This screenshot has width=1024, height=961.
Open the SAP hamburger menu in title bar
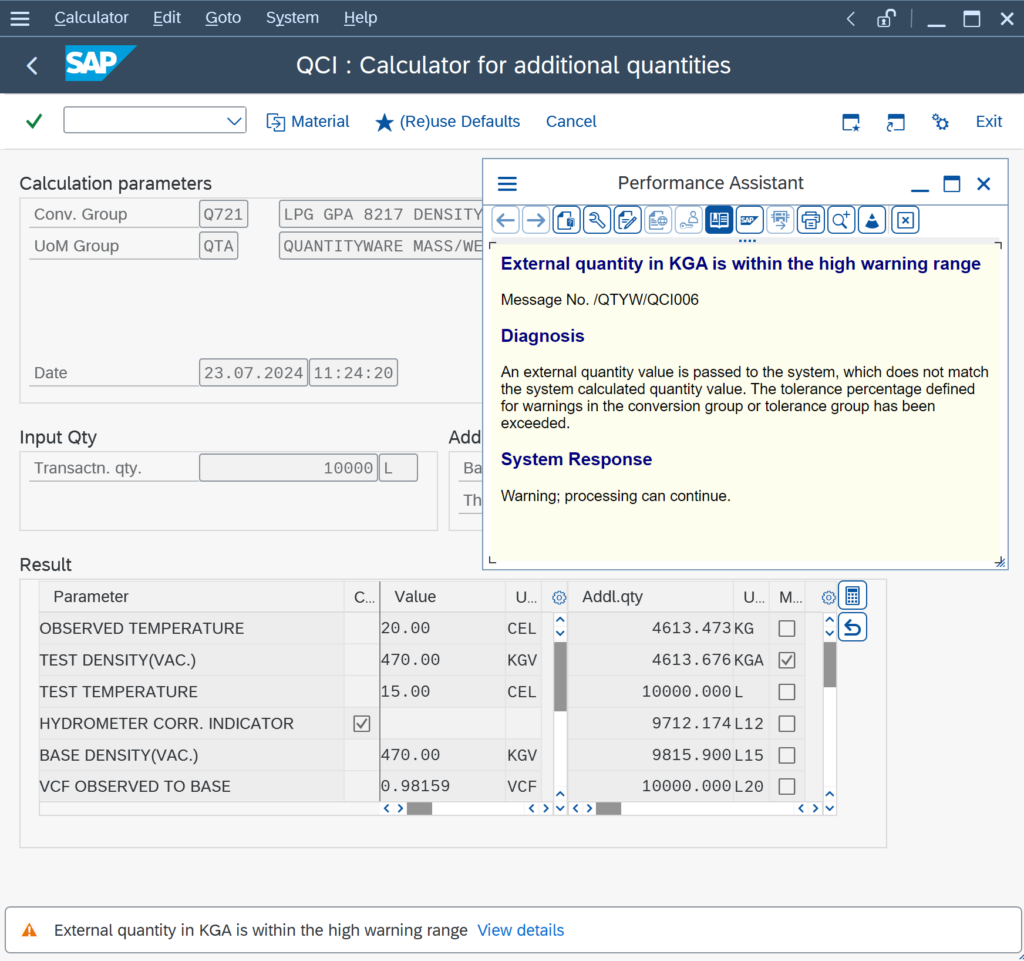20,18
